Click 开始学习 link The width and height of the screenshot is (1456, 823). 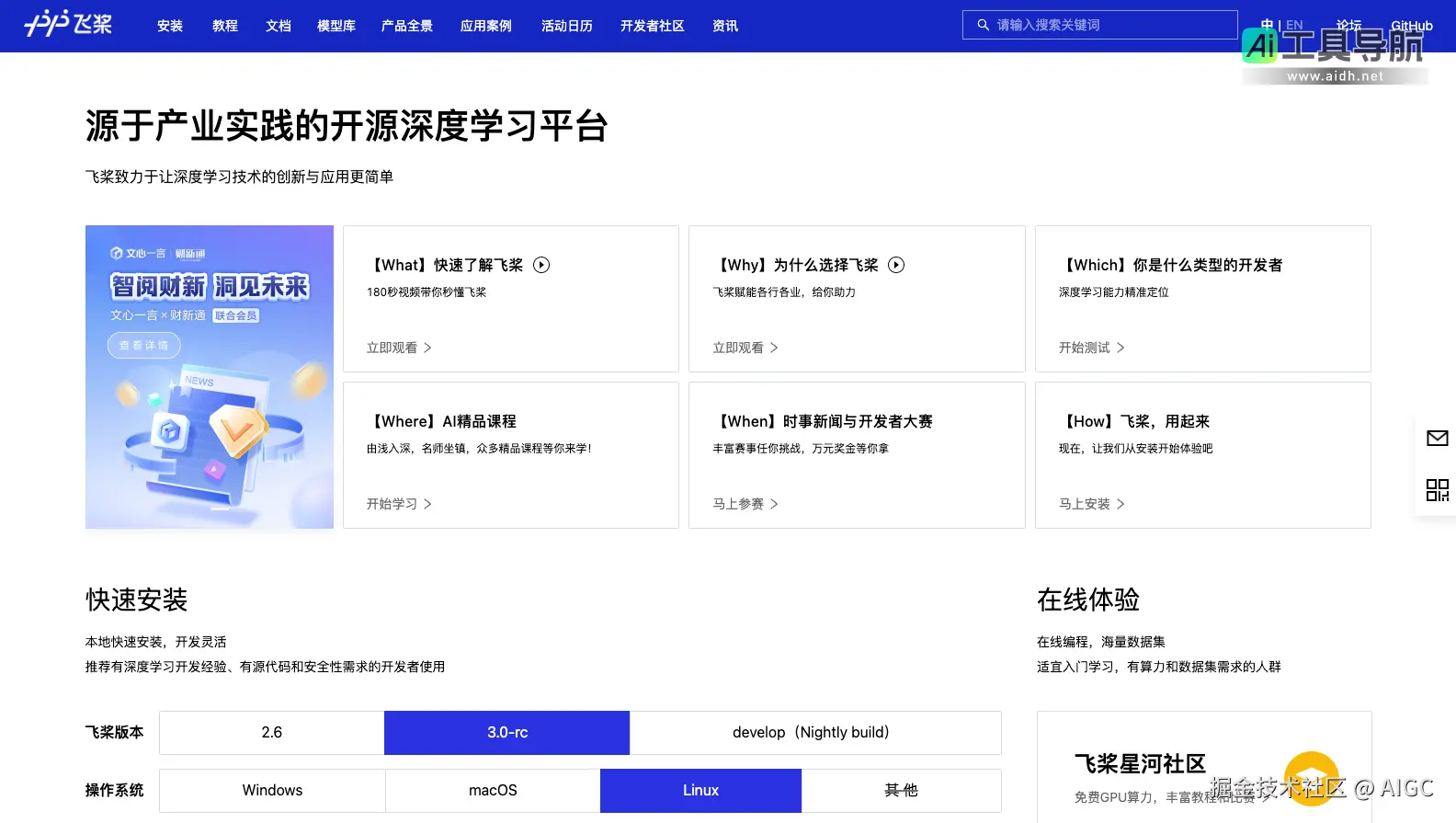coord(392,504)
